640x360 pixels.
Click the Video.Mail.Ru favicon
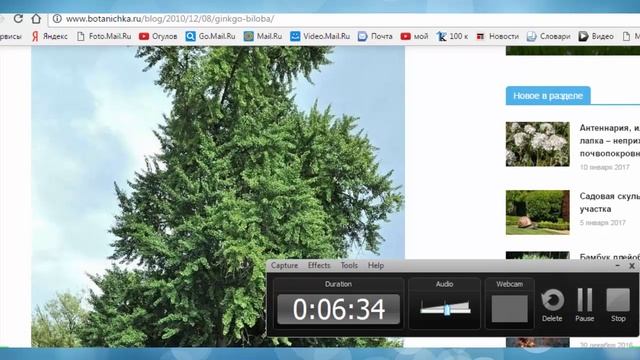click(295, 36)
